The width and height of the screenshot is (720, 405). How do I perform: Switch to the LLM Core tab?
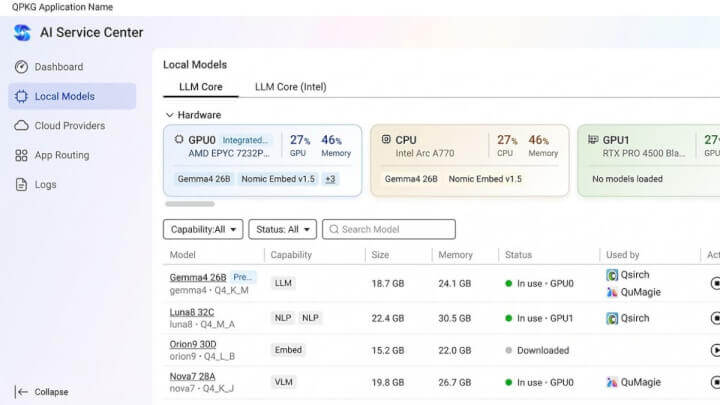point(201,87)
